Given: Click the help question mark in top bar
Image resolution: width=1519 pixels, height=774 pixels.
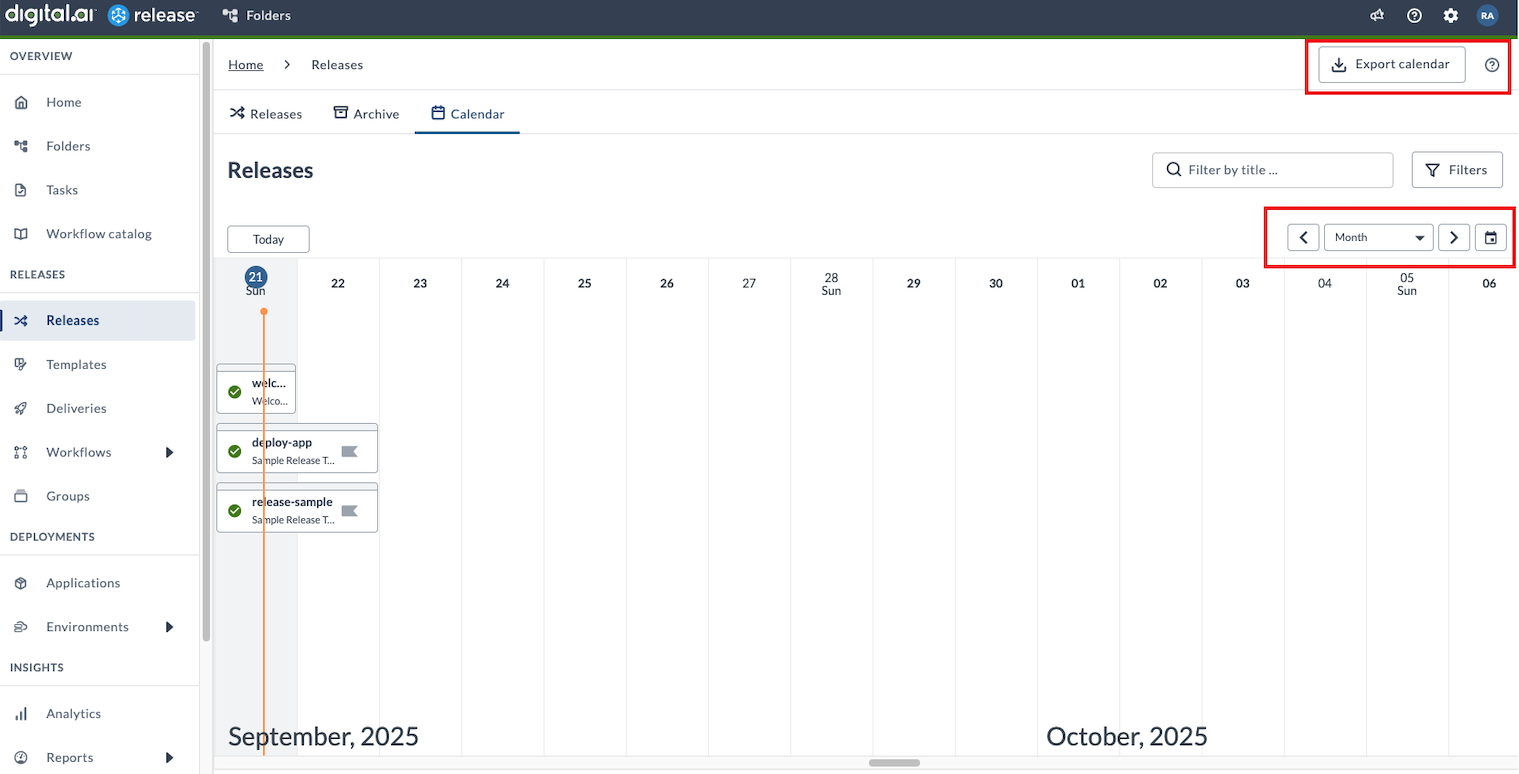Looking at the screenshot, I should click(1414, 15).
